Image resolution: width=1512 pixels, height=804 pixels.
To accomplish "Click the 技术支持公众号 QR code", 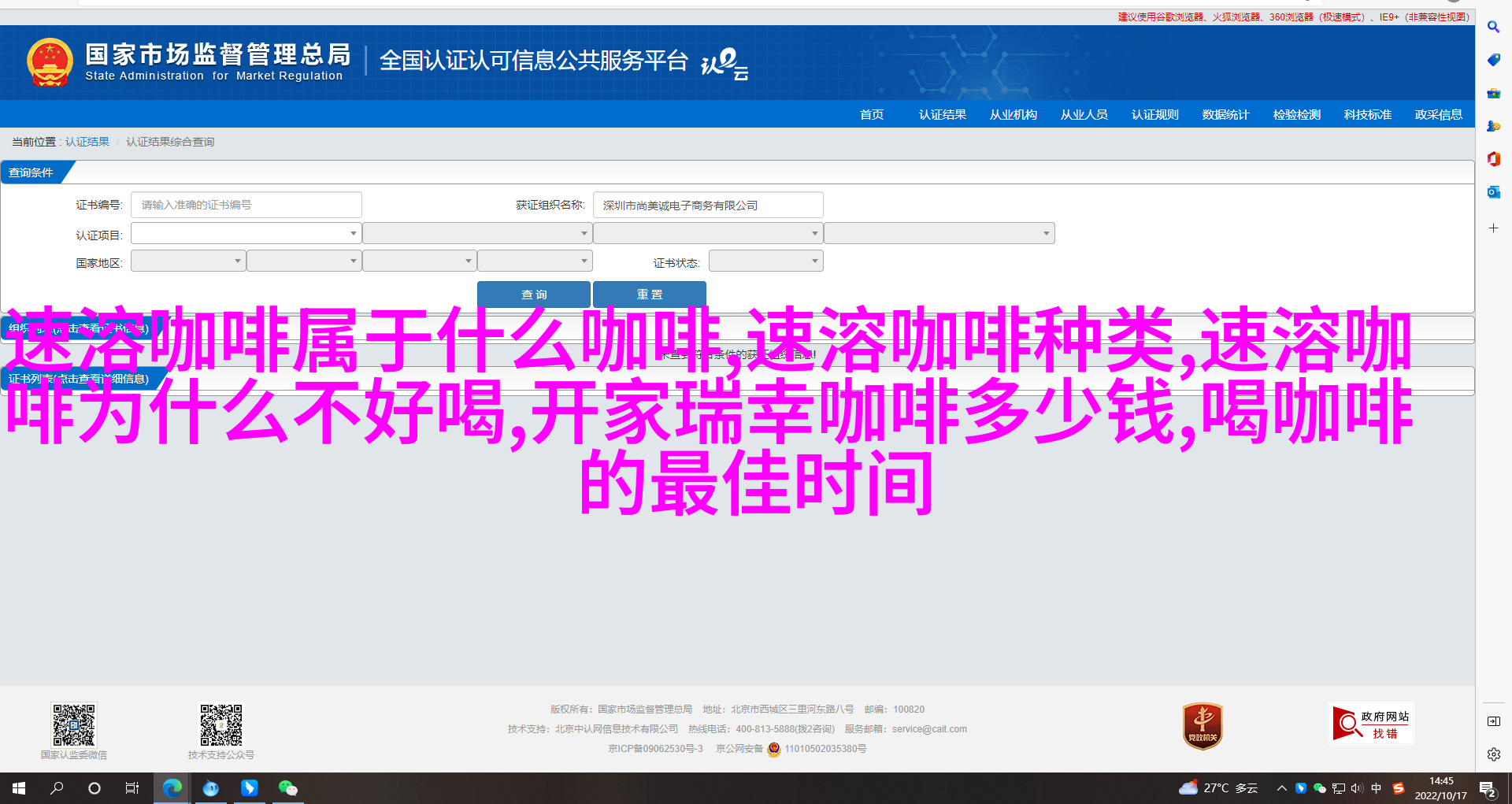I will tap(220, 724).
